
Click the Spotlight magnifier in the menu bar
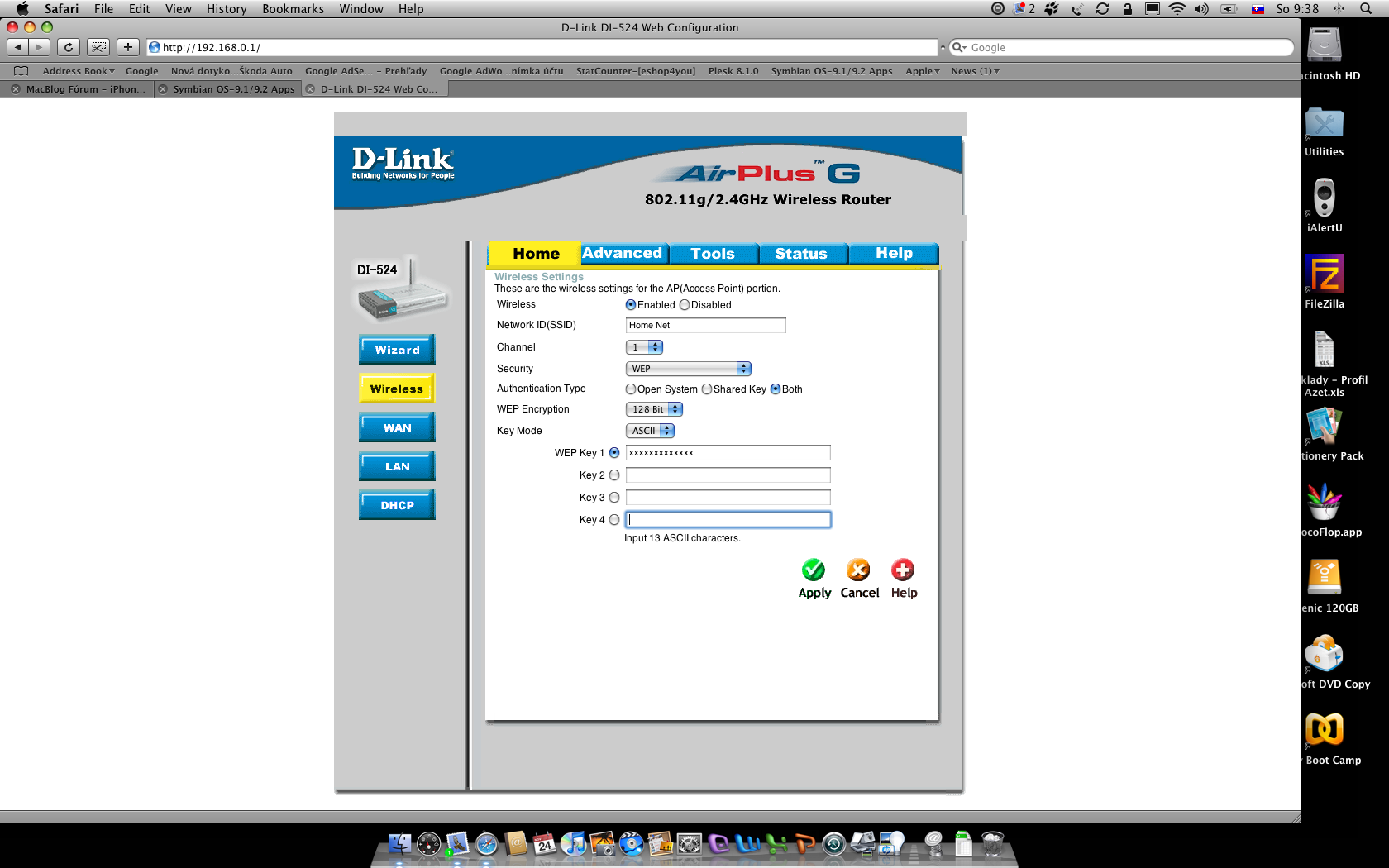click(x=1366, y=8)
